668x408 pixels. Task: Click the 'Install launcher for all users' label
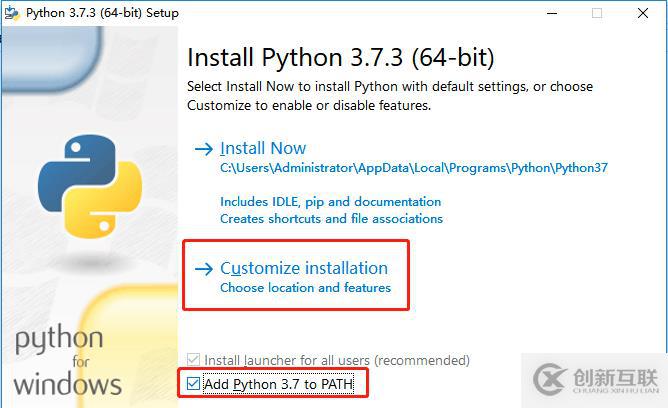click(336, 359)
